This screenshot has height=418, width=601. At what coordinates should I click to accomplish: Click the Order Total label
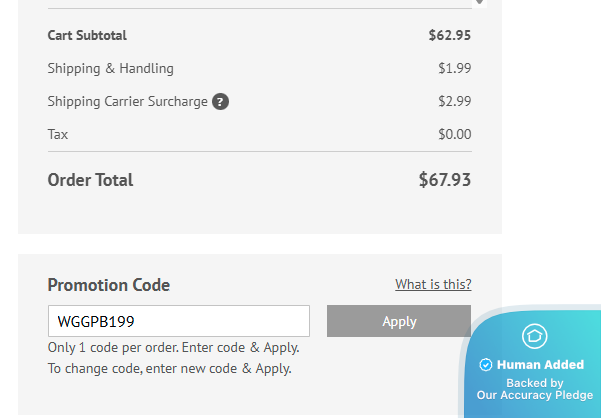pyautogui.click(x=90, y=181)
